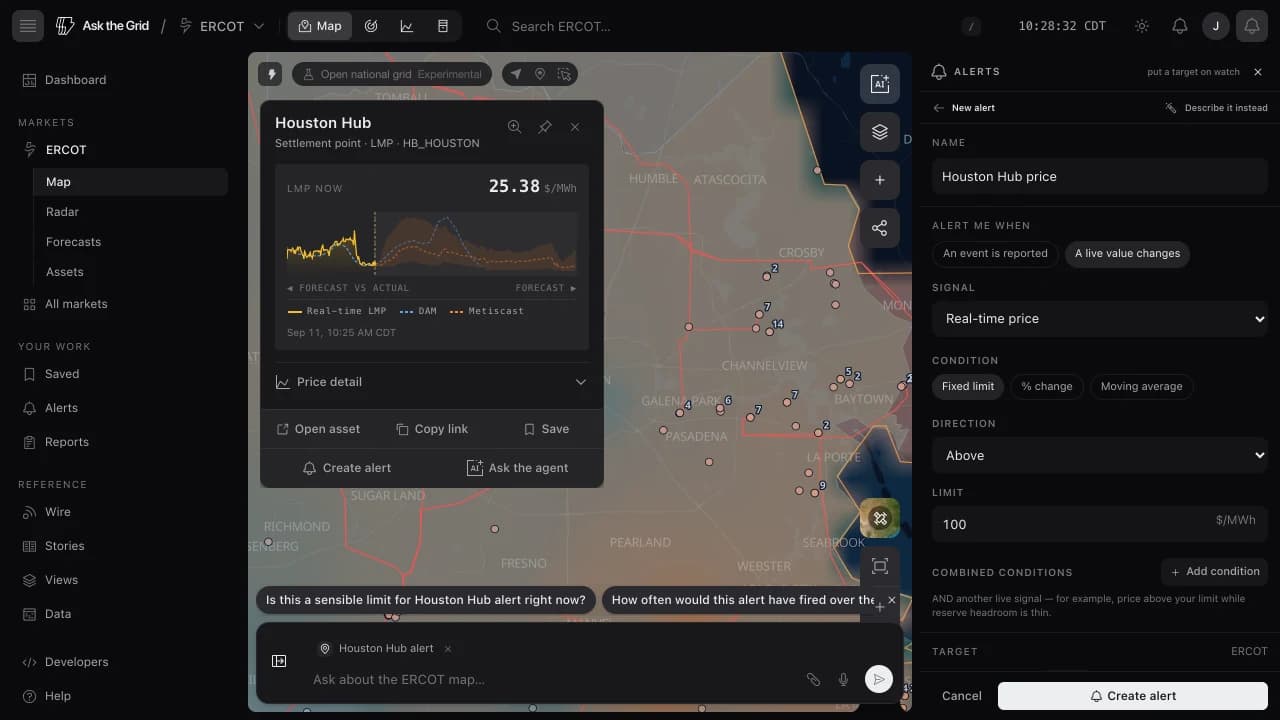Zoom to Houston Hub with magnifier icon
This screenshot has height=720, width=1280.
pyautogui.click(x=514, y=127)
